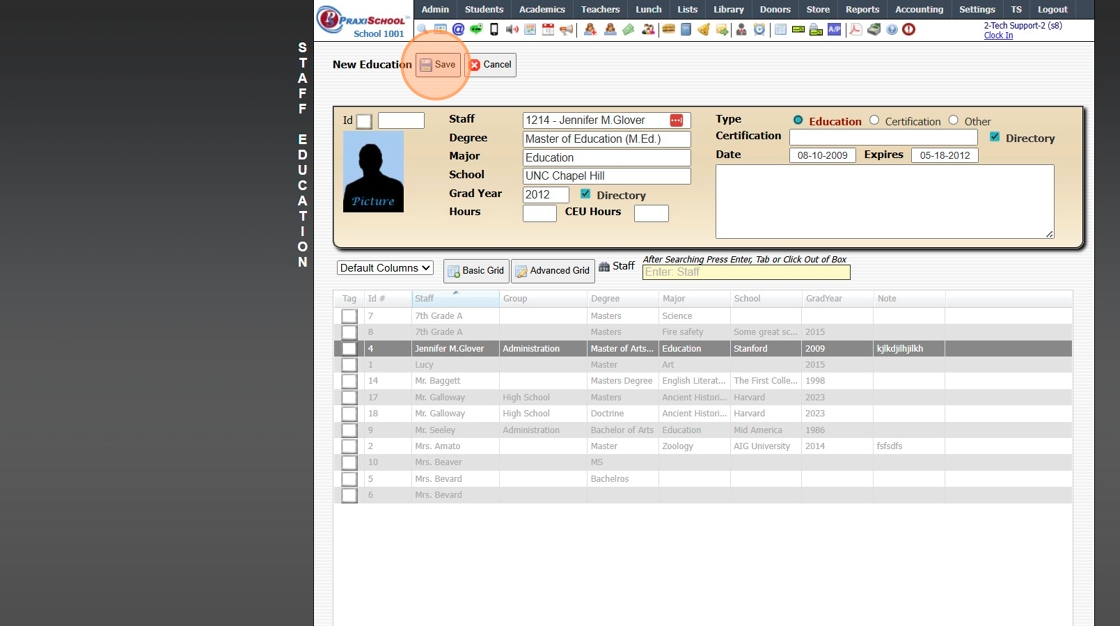Open the blue help question mark icon
Image resolution: width=1120 pixels, height=626 pixels.
point(891,30)
